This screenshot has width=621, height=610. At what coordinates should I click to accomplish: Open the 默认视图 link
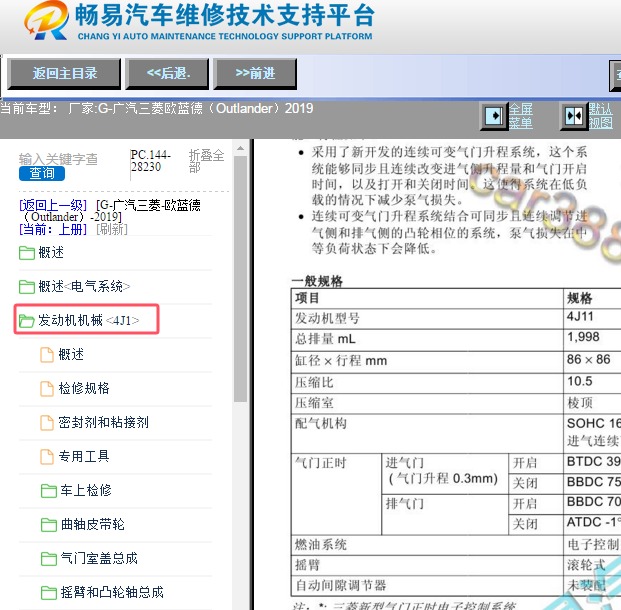(600, 116)
